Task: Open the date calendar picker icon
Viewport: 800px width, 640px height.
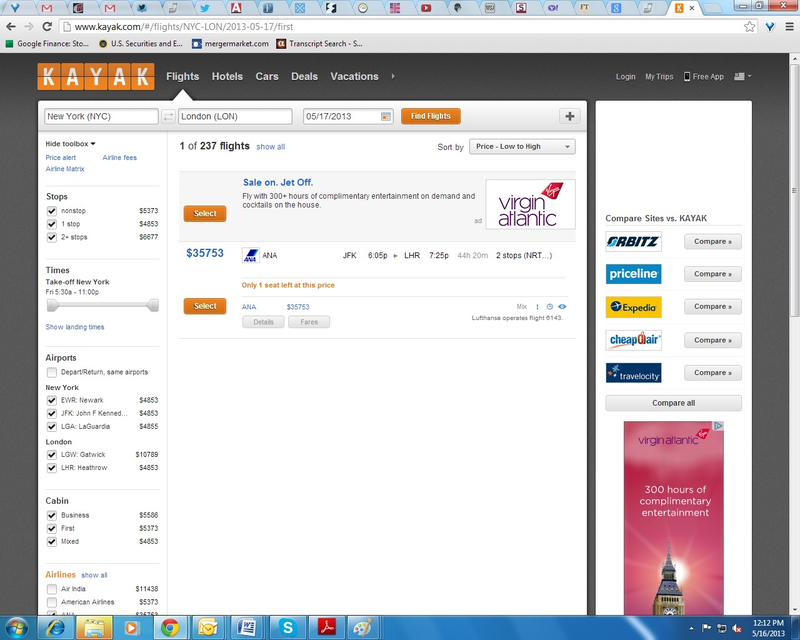Action: (x=386, y=116)
